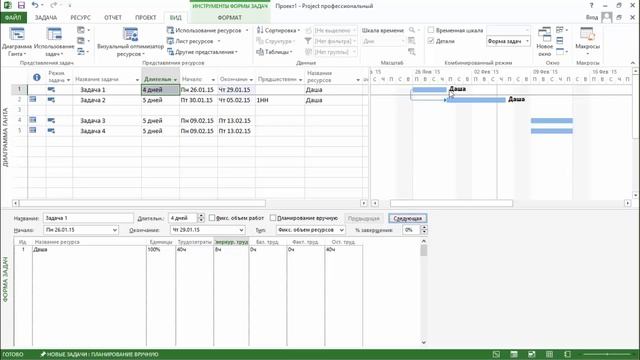Open the Использование задач view button
640x360 pixels.
(x=54, y=42)
